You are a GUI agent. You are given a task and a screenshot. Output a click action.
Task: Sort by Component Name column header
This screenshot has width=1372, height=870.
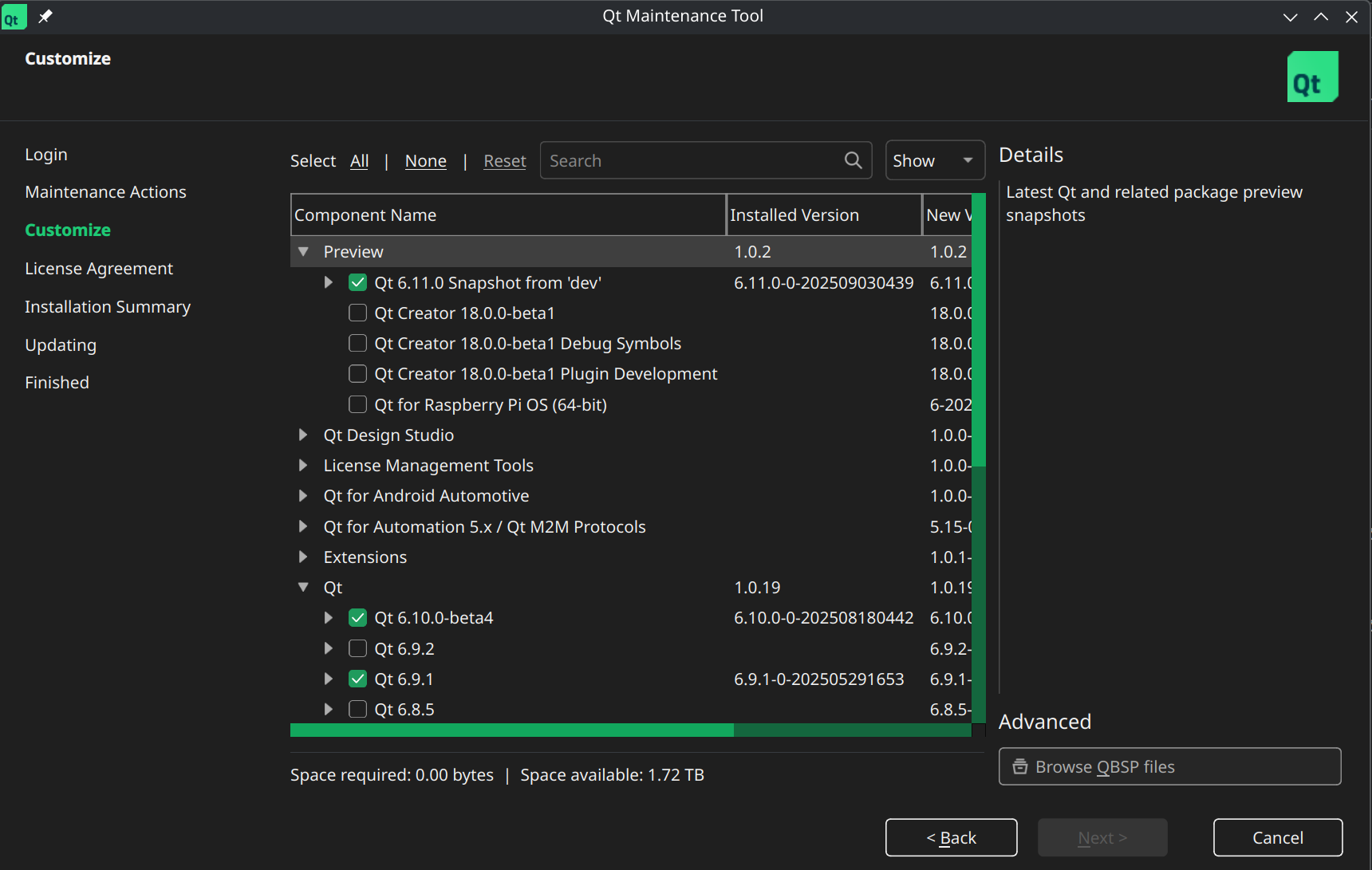(x=508, y=215)
